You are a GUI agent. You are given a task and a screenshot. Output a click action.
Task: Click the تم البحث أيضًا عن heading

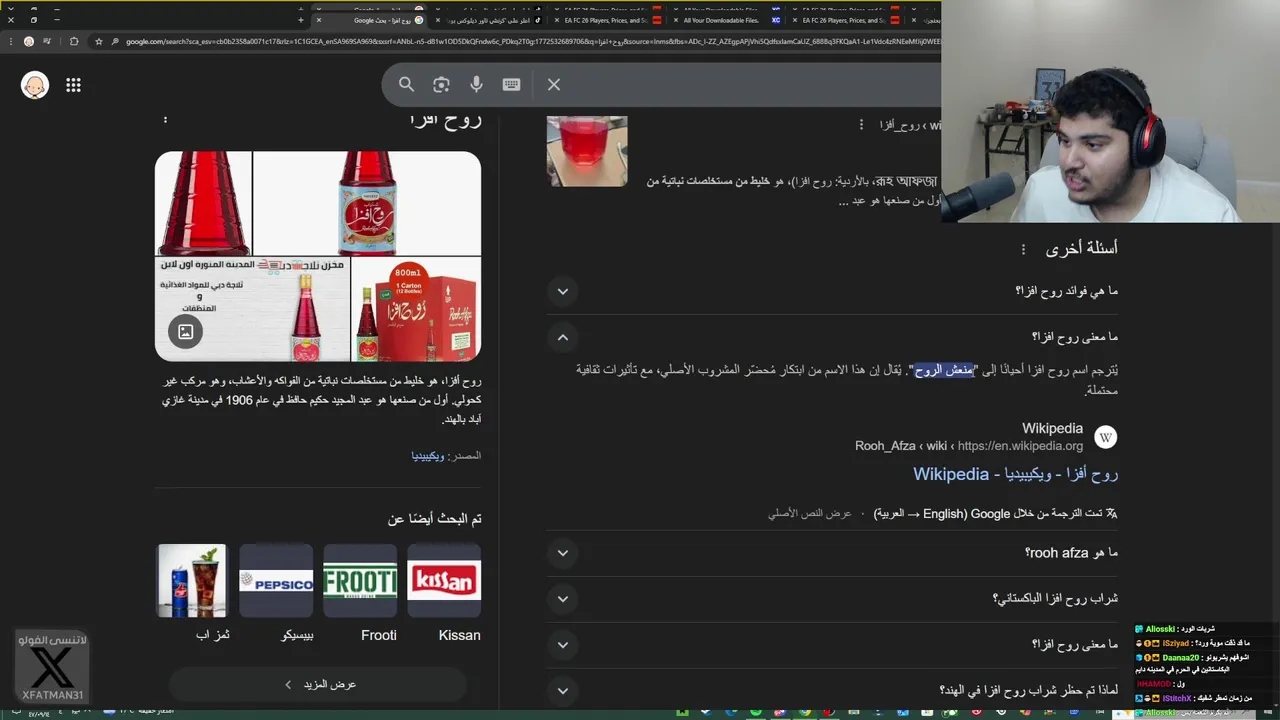pos(434,519)
